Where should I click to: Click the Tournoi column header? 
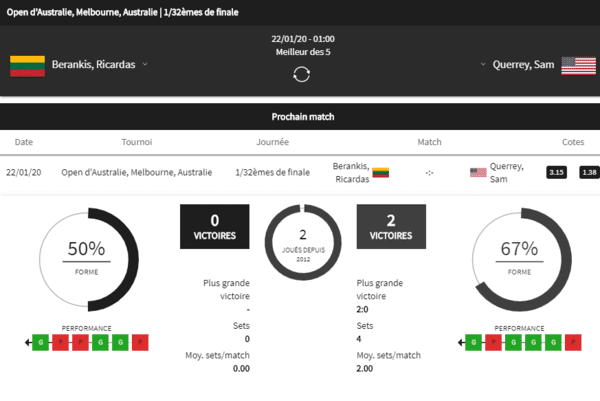point(137,142)
